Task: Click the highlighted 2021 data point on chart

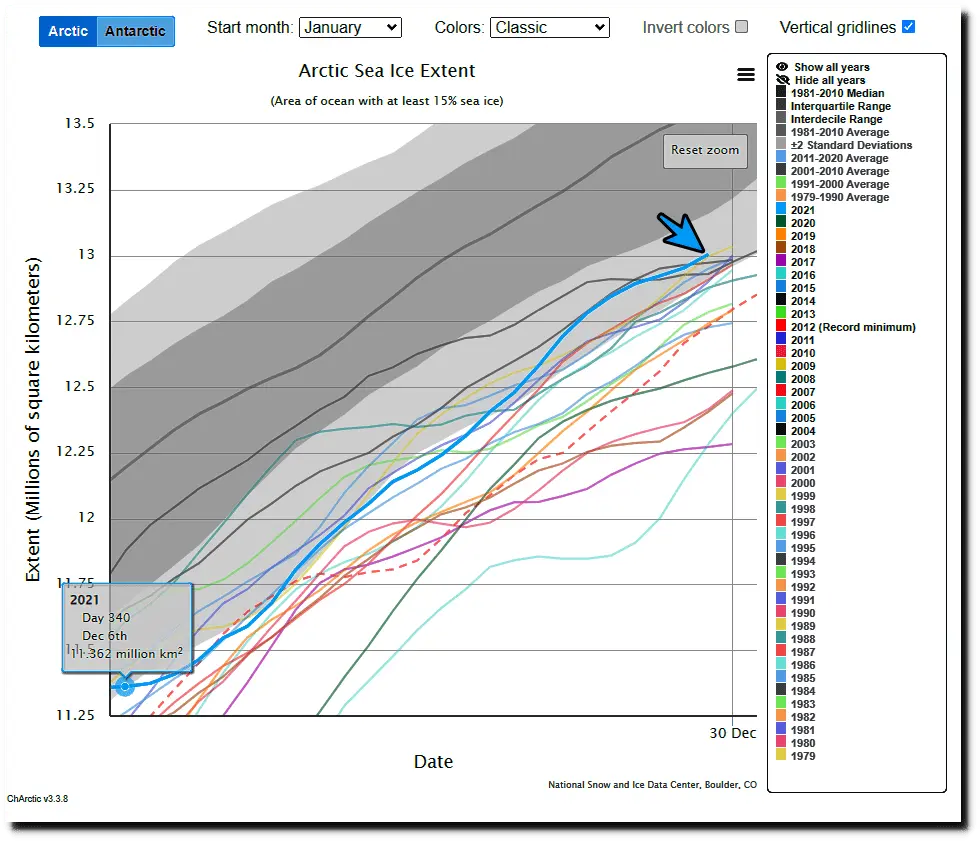Action: coord(125,686)
